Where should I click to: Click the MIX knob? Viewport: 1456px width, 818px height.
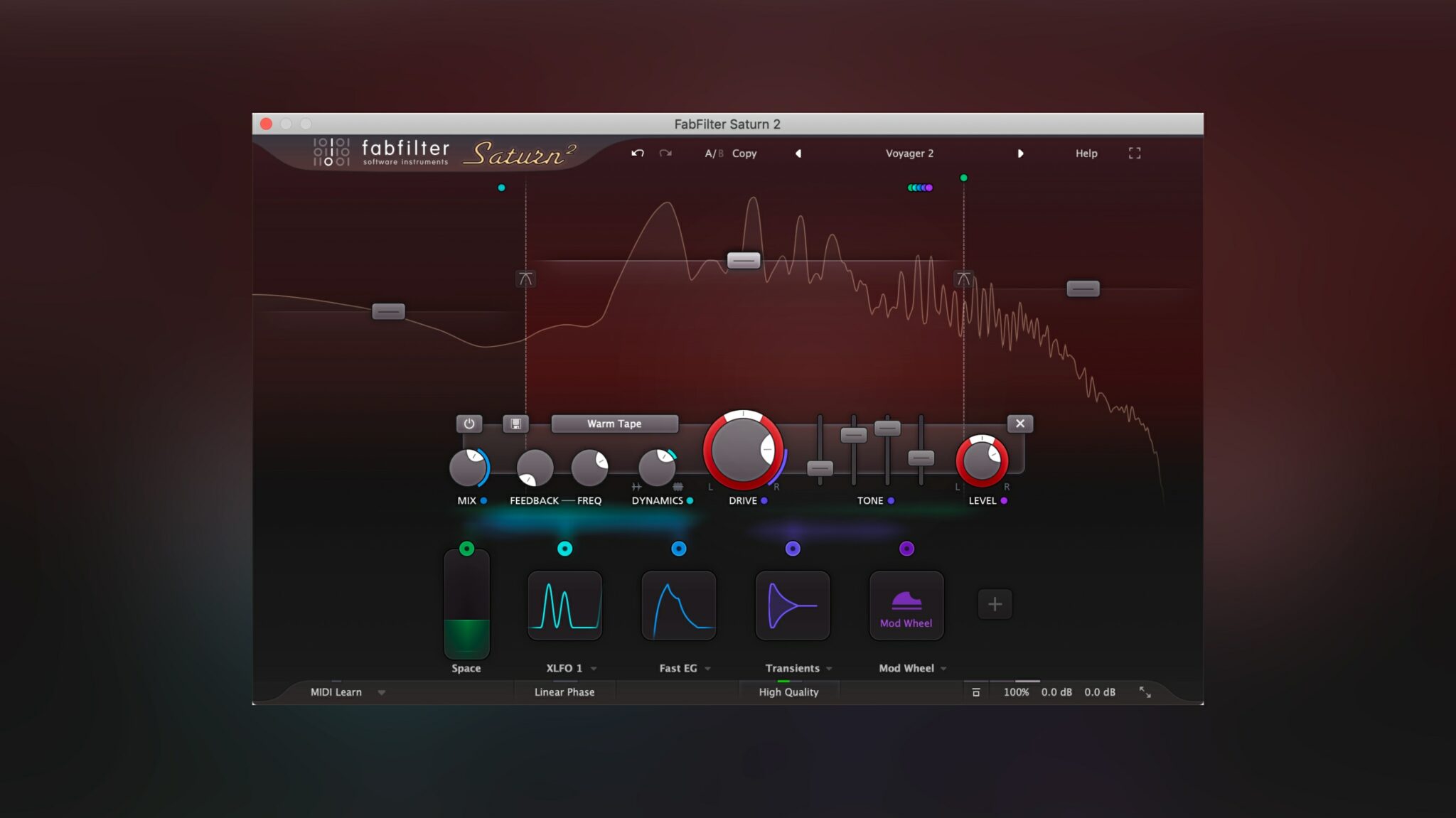tap(468, 468)
